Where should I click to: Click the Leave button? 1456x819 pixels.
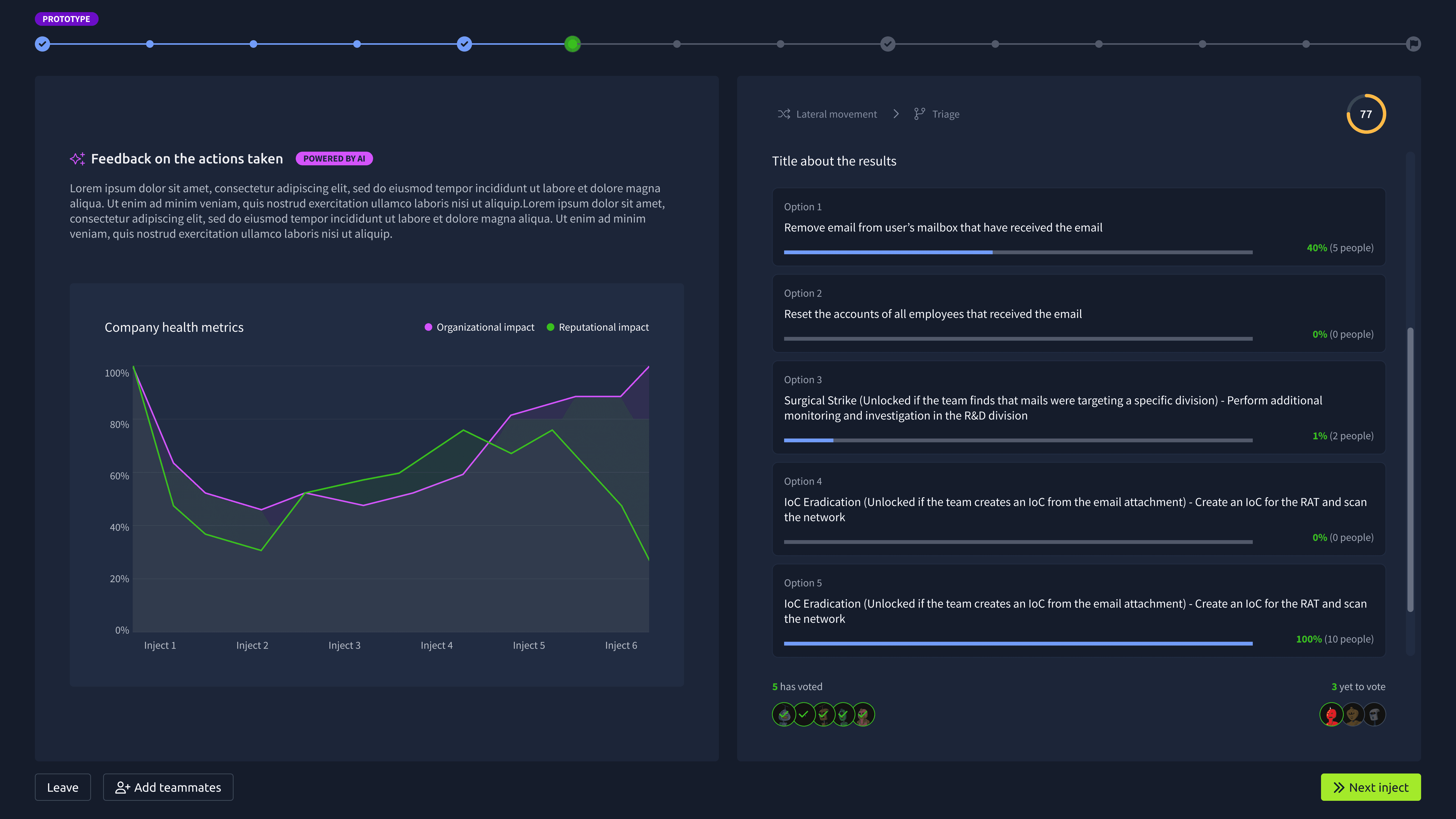click(x=63, y=787)
